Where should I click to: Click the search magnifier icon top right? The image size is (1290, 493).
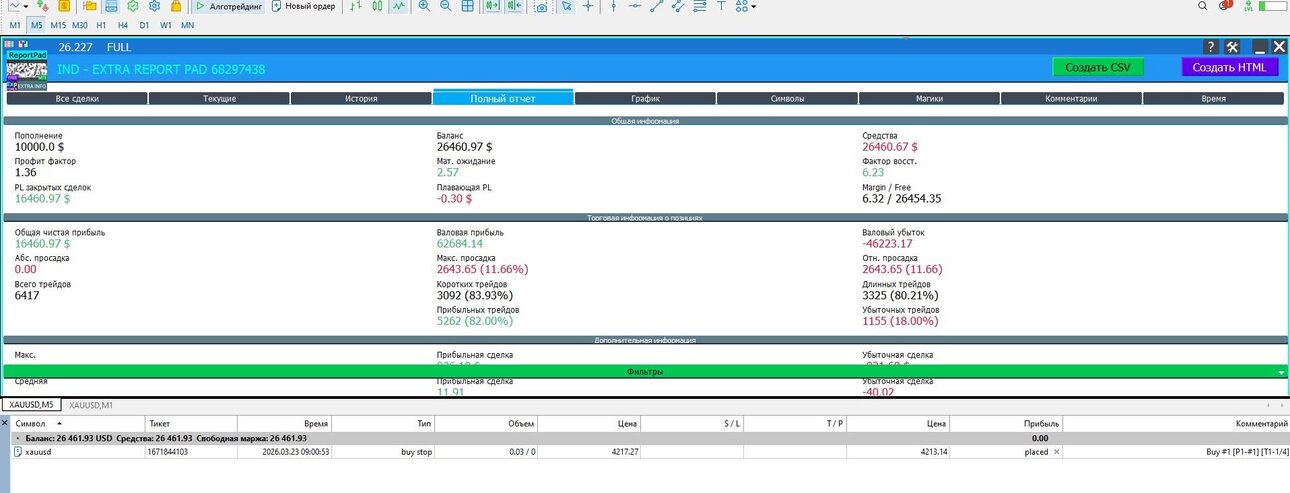coord(1202,6)
